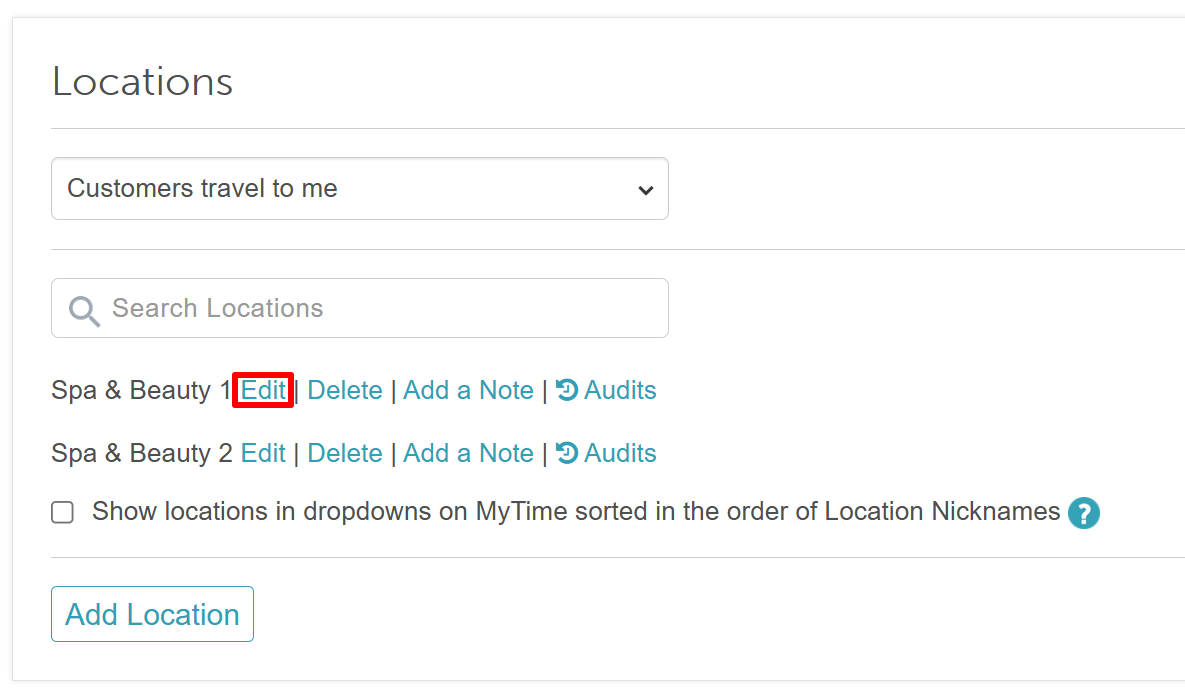
Task: Click the audits history icon for Spa & Beauty 2
Action: click(567, 453)
